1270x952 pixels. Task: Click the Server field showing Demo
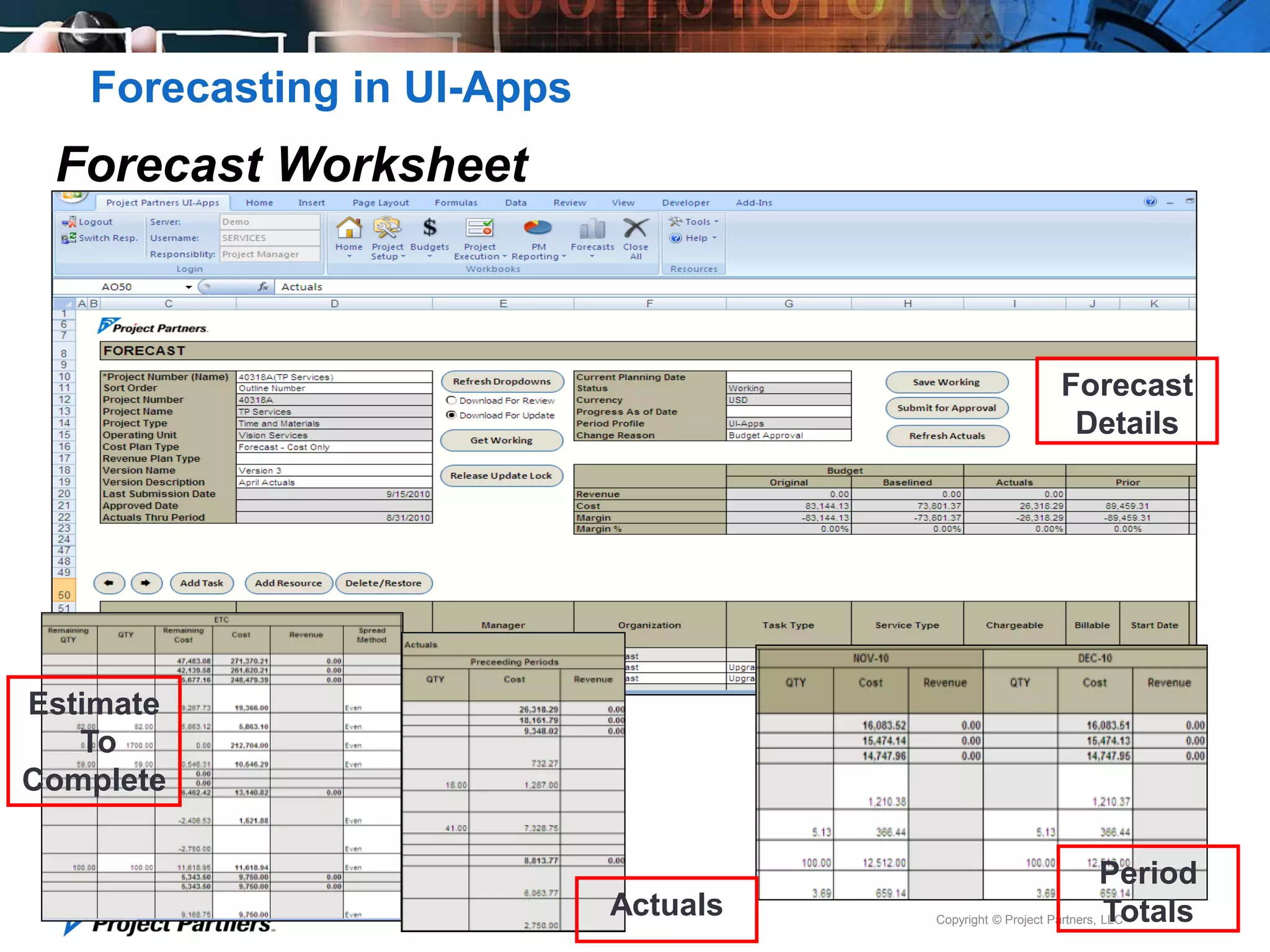click(x=270, y=222)
